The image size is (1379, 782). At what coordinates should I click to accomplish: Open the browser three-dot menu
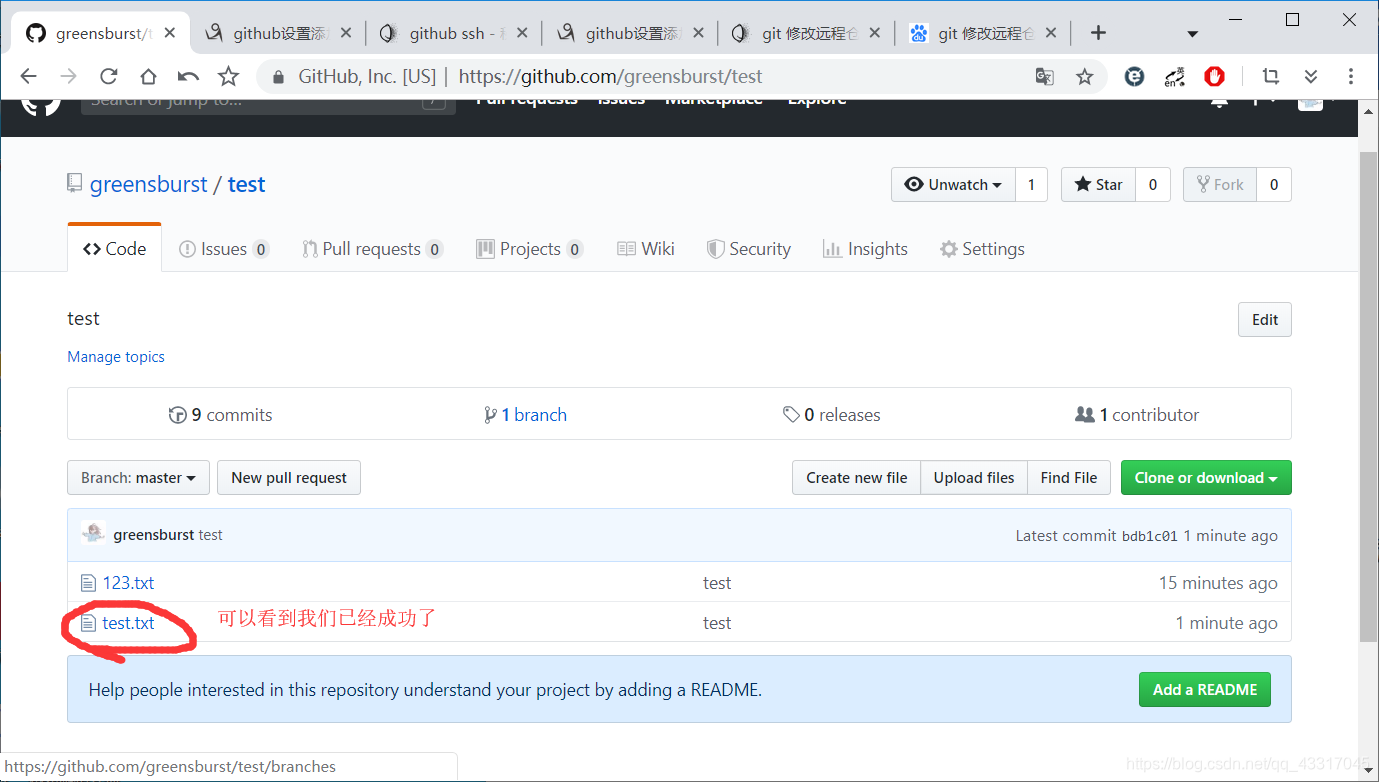[1350, 76]
